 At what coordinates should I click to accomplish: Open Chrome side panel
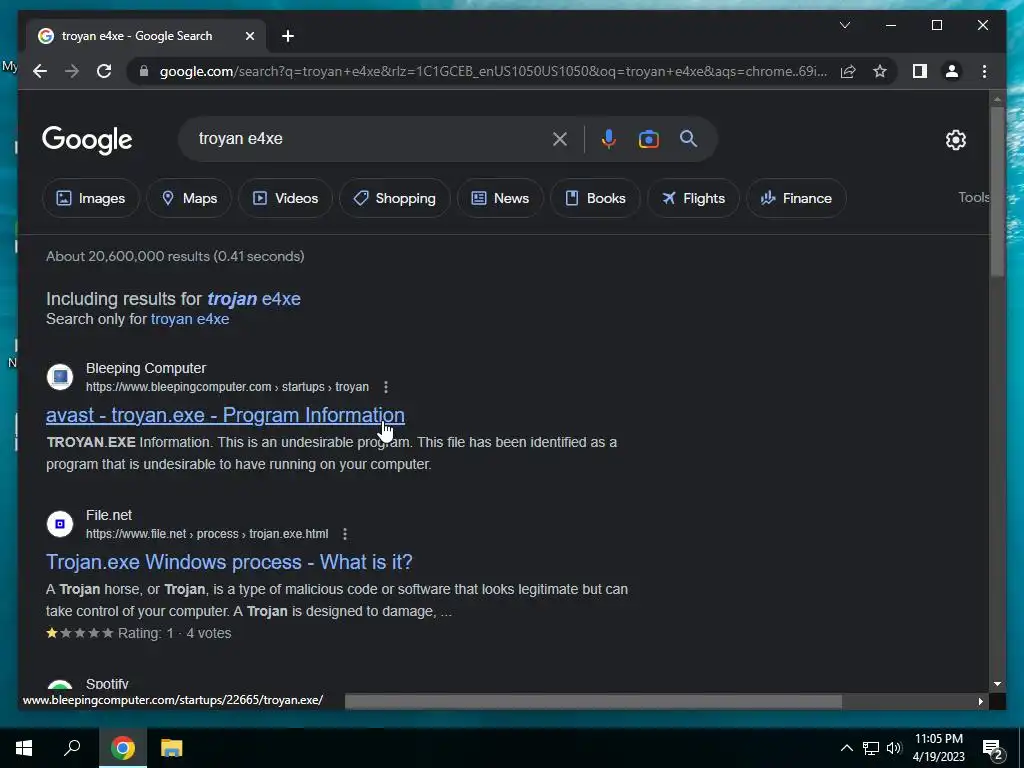click(920, 71)
